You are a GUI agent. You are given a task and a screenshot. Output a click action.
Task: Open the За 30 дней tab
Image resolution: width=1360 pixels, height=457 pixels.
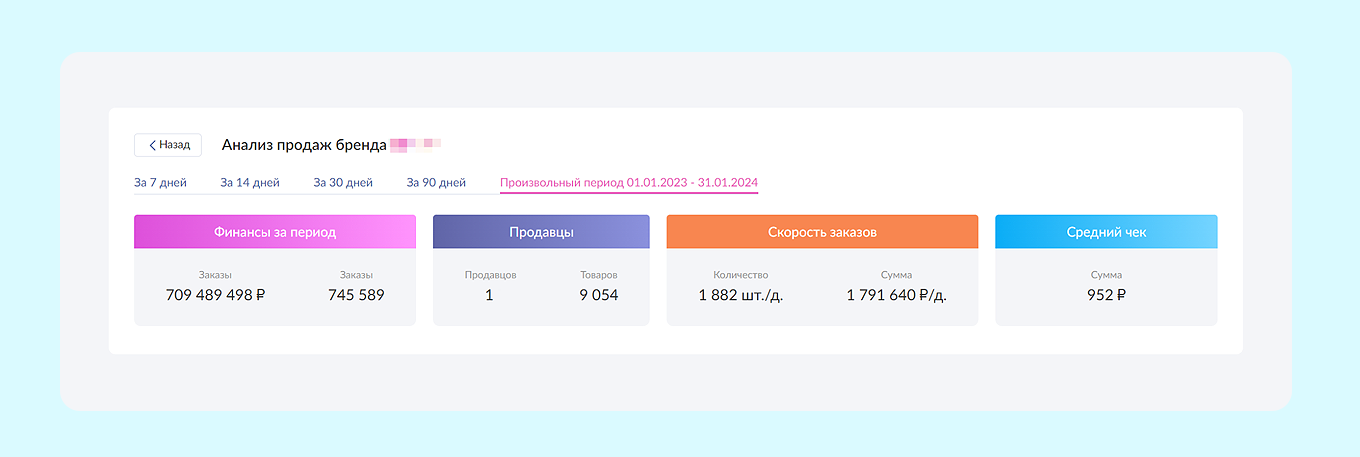tap(343, 183)
